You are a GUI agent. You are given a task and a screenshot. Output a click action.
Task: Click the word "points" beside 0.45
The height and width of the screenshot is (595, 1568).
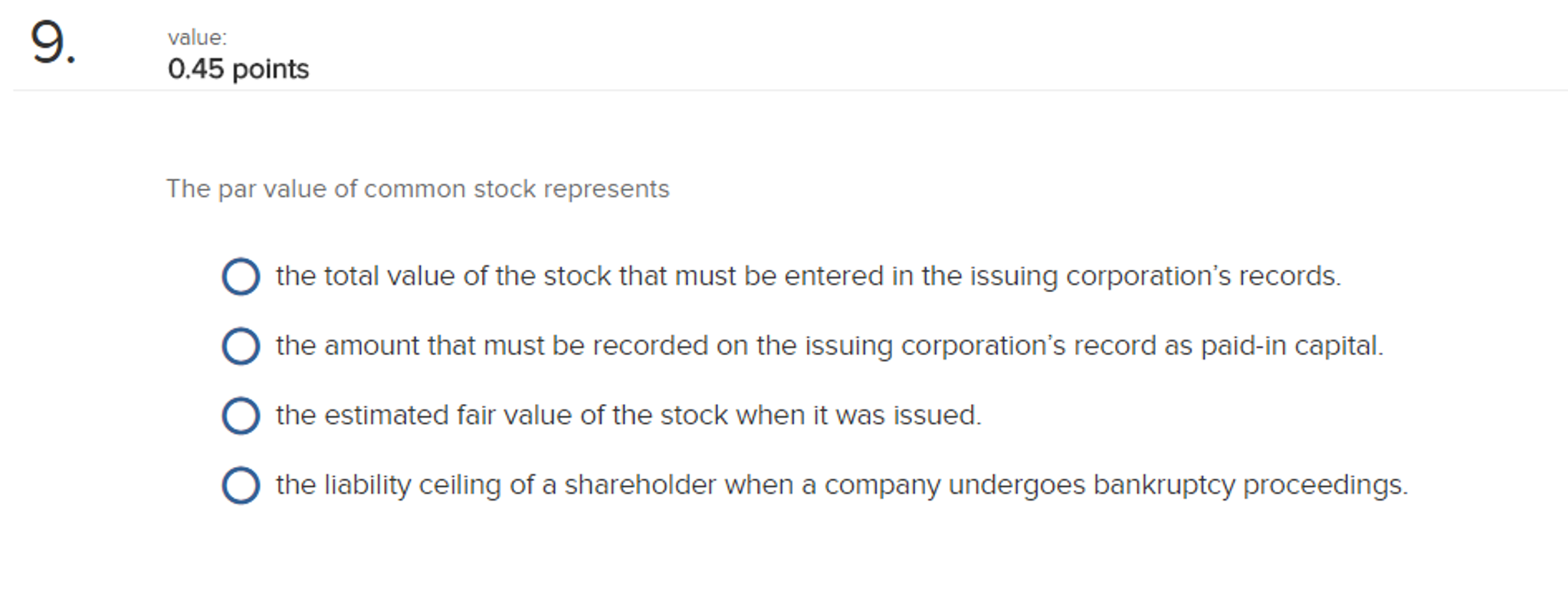pyautogui.click(x=271, y=70)
